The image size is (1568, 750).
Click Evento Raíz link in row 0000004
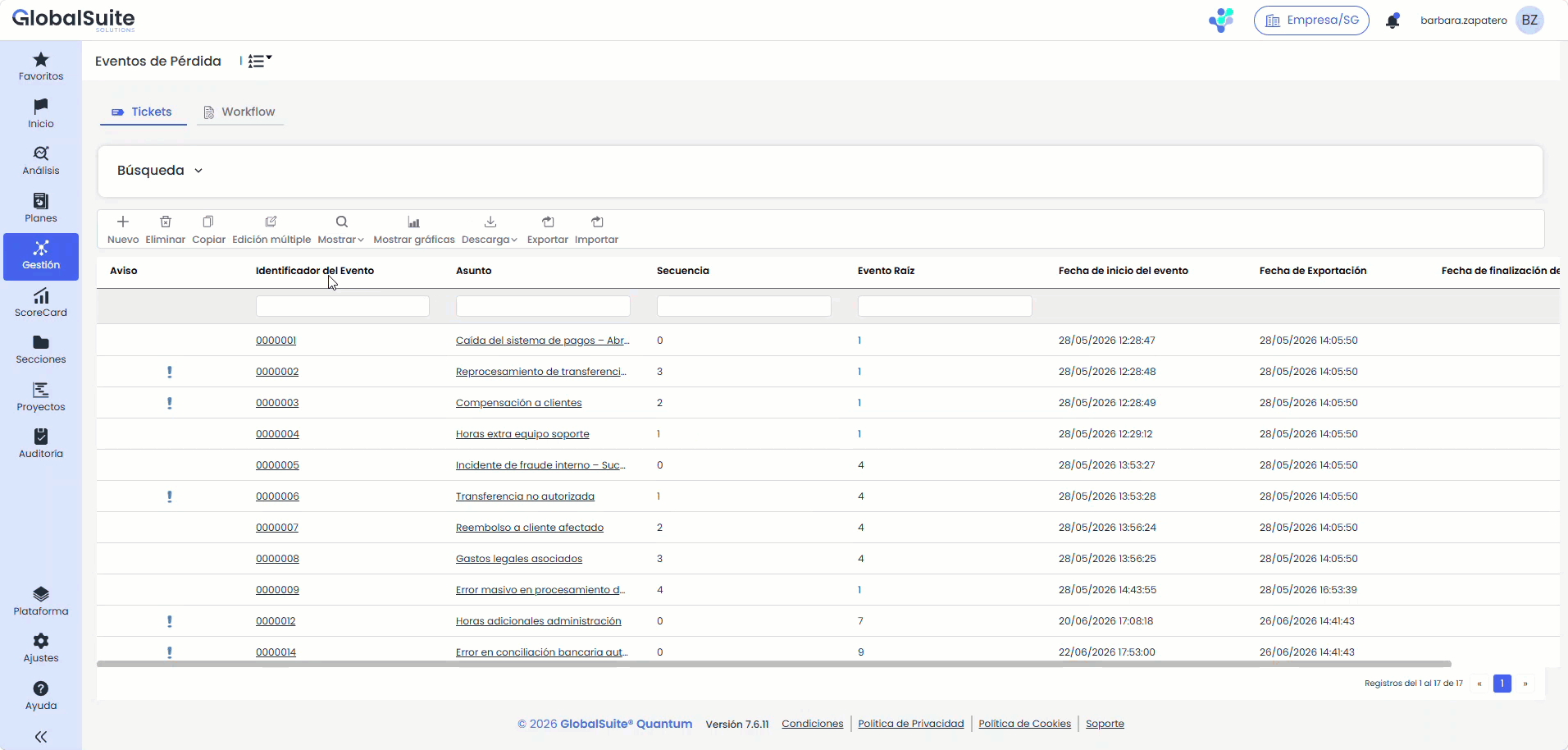point(859,434)
